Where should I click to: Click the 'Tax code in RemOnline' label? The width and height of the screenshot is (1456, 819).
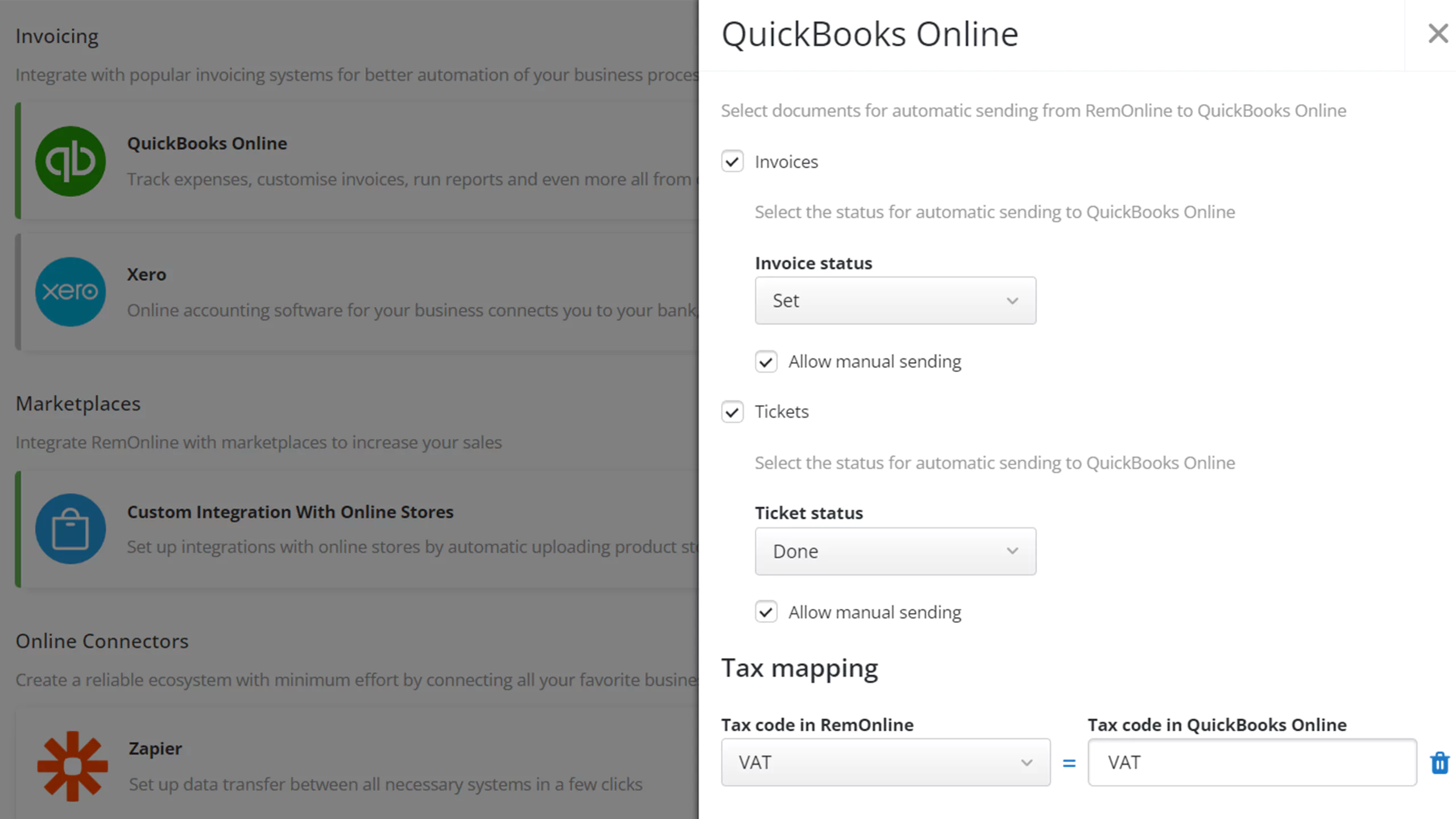817,725
